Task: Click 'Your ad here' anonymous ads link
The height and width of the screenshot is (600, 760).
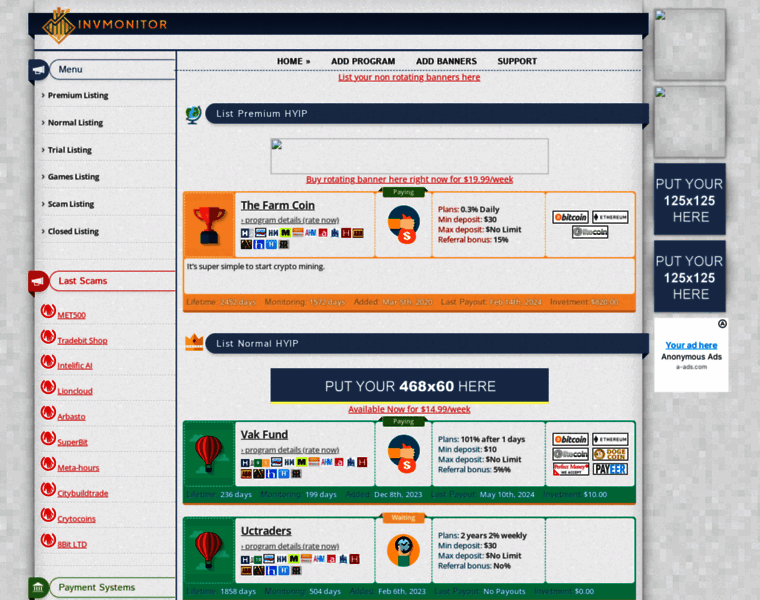Action: (691, 345)
